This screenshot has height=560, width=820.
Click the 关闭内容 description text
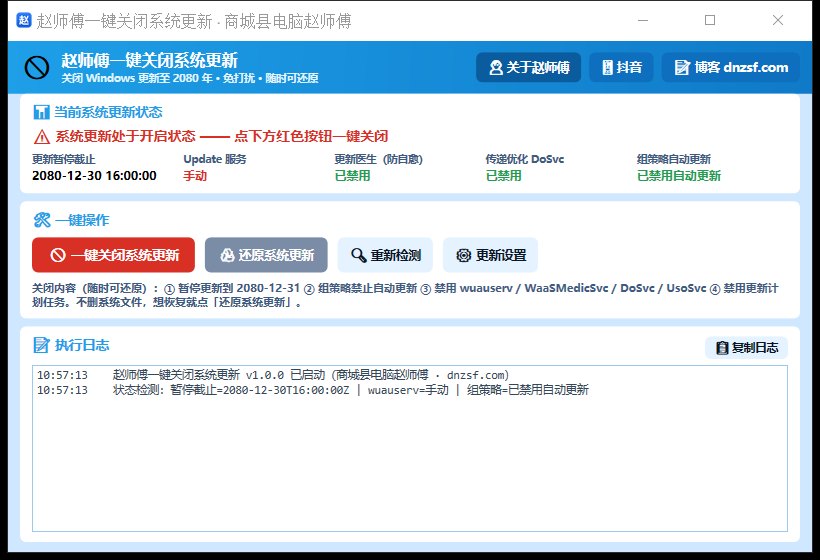[x=405, y=295]
